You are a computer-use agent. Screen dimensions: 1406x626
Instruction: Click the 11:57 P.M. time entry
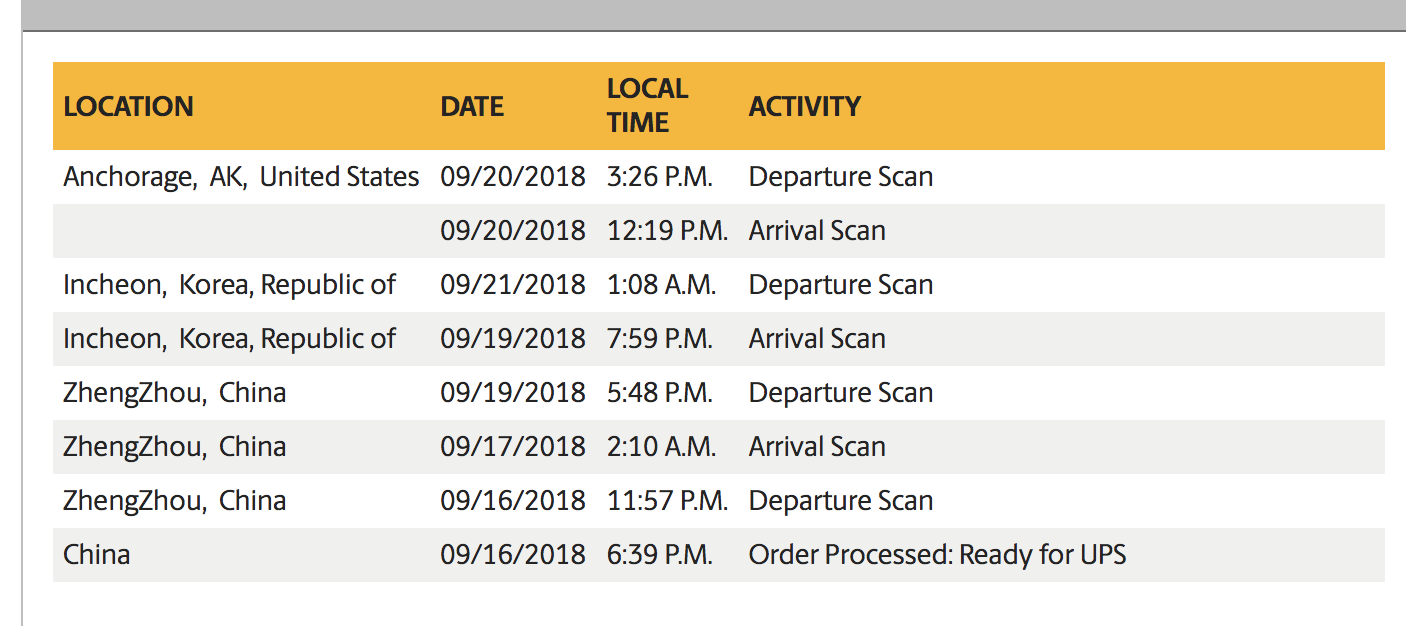(x=667, y=501)
